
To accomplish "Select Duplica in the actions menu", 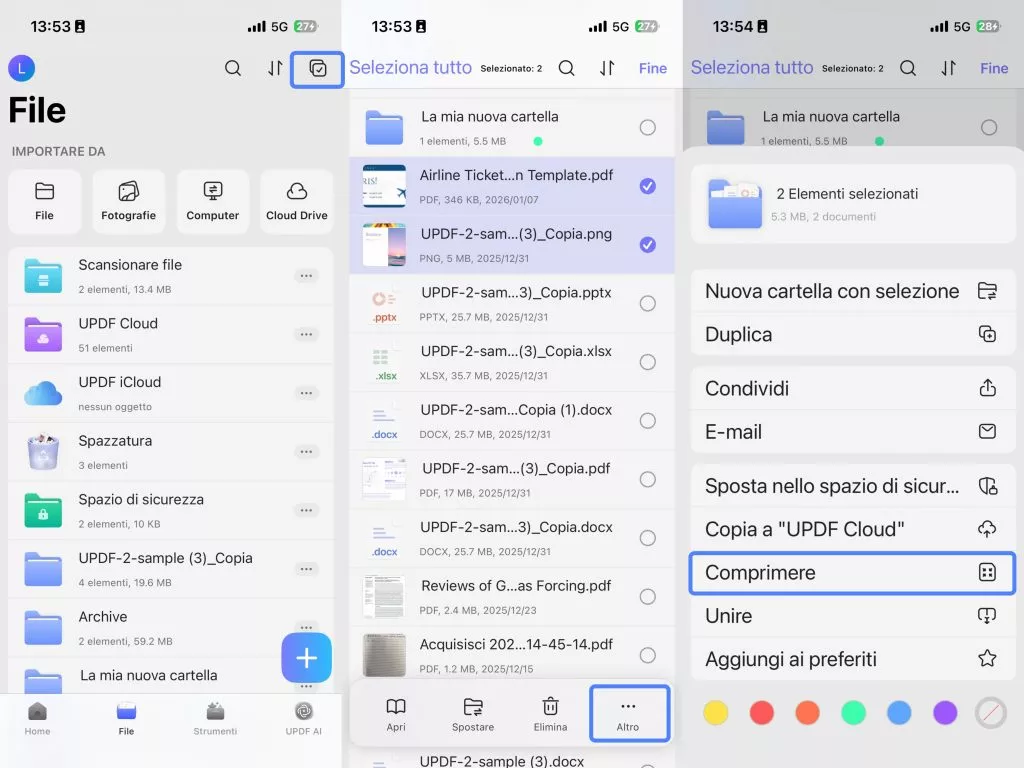I will pos(852,334).
